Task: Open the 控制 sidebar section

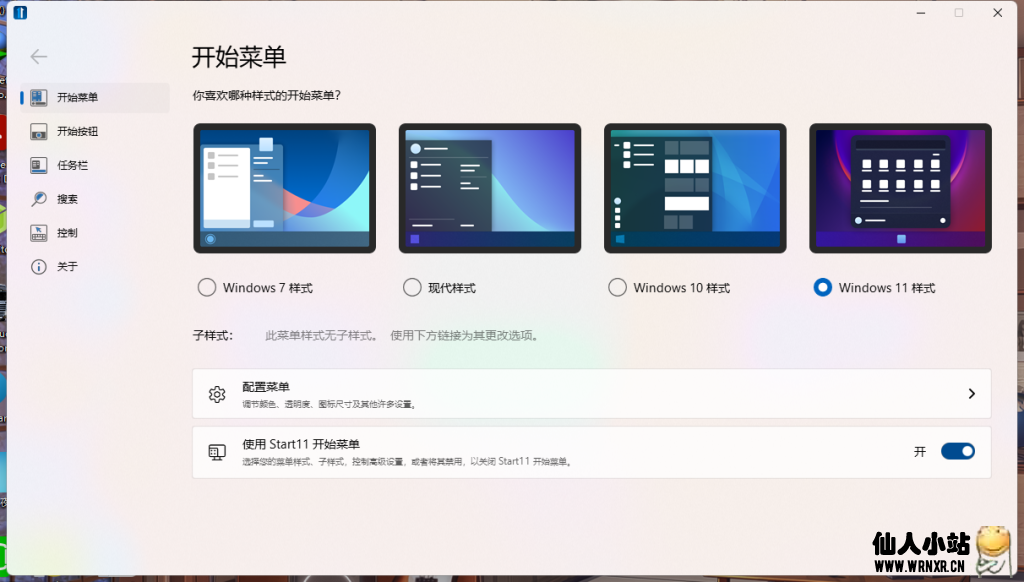Action: (x=40, y=232)
